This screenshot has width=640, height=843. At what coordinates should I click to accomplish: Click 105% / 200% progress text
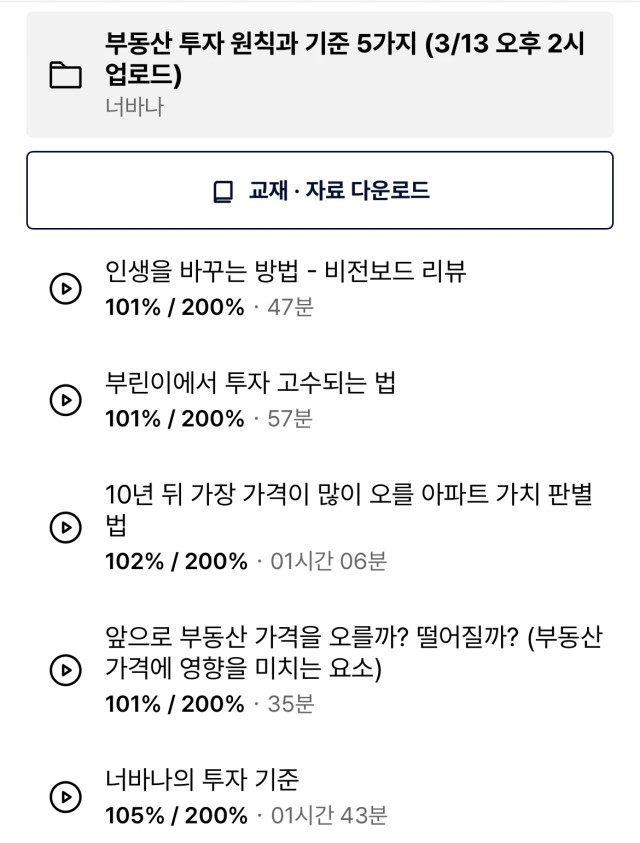coord(176,816)
